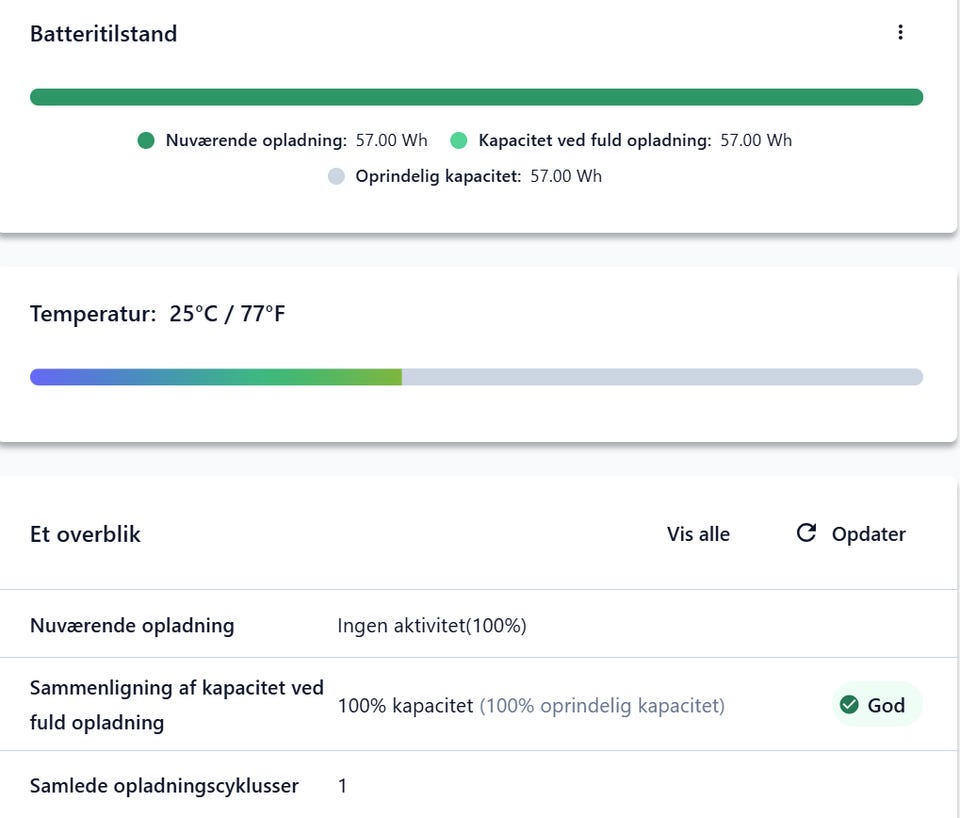
Task: Click the light green Kapacitet ved fuld opladning dot
Action: click(459, 141)
